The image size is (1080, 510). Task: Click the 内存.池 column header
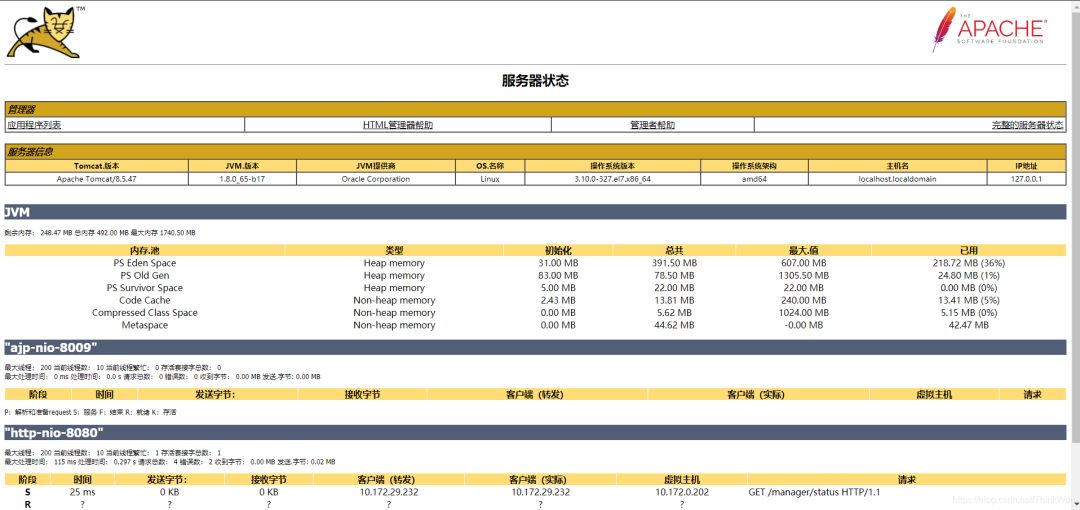click(145, 250)
